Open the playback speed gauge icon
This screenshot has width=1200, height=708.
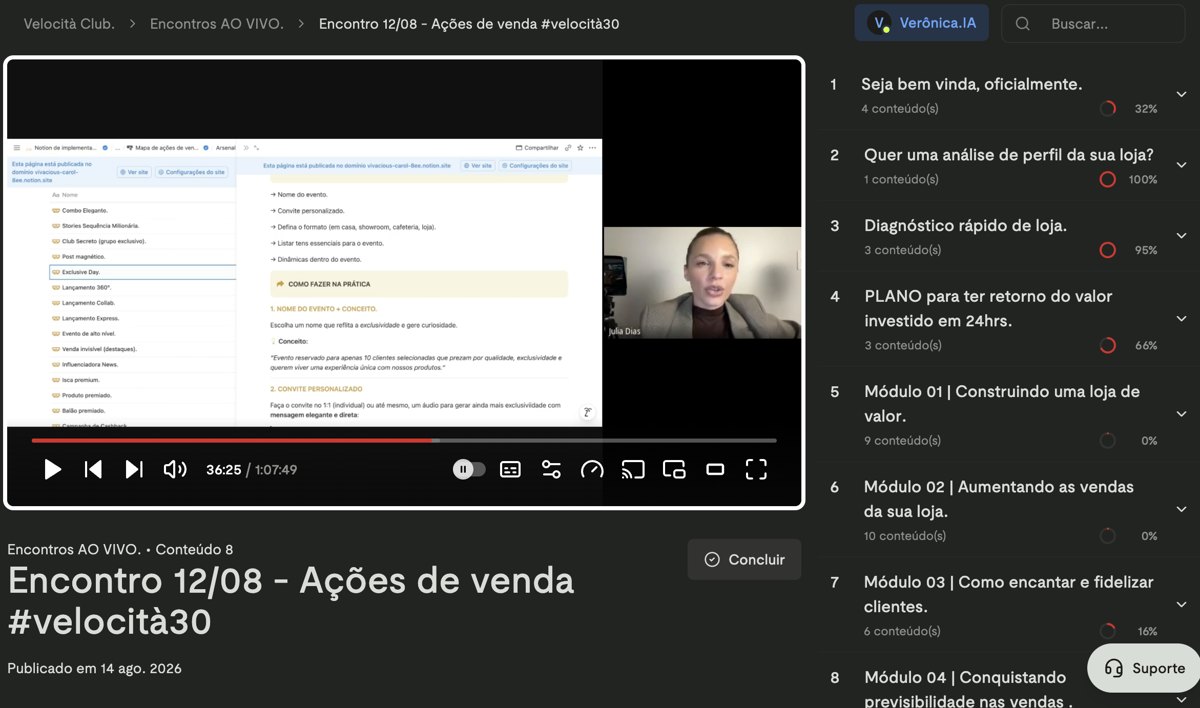[x=592, y=469]
